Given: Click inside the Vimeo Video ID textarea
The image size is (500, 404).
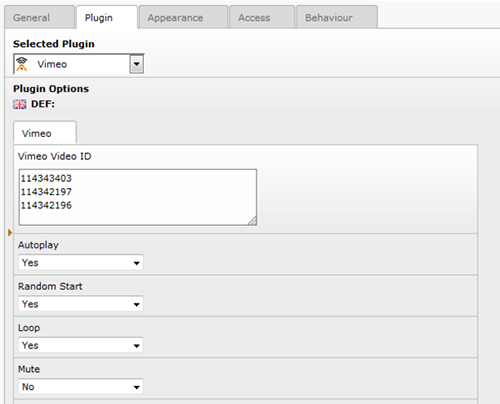Looking at the screenshot, I should 138,197.
